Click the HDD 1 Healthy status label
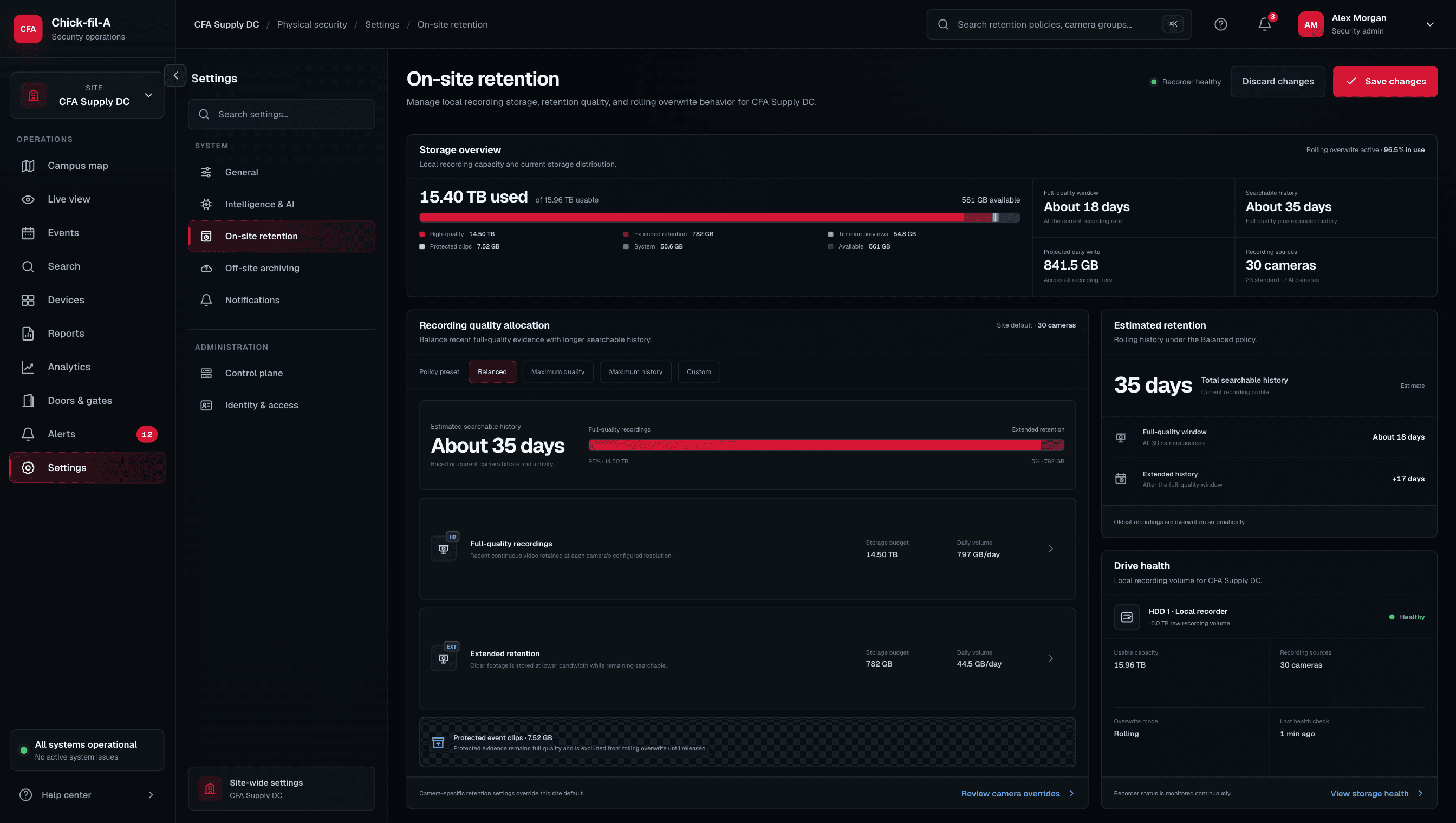The width and height of the screenshot is (1456, 823). [x=1407, y=617]
